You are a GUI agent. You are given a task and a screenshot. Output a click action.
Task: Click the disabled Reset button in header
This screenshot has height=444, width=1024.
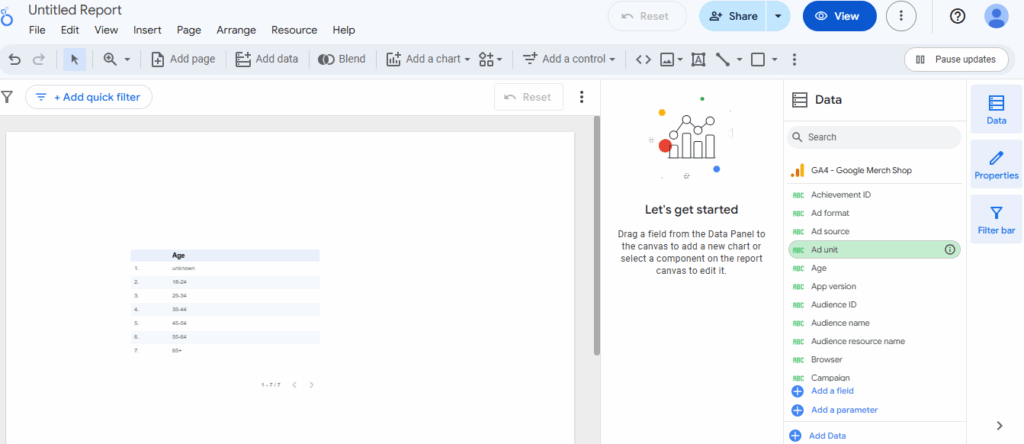point(647,16)
